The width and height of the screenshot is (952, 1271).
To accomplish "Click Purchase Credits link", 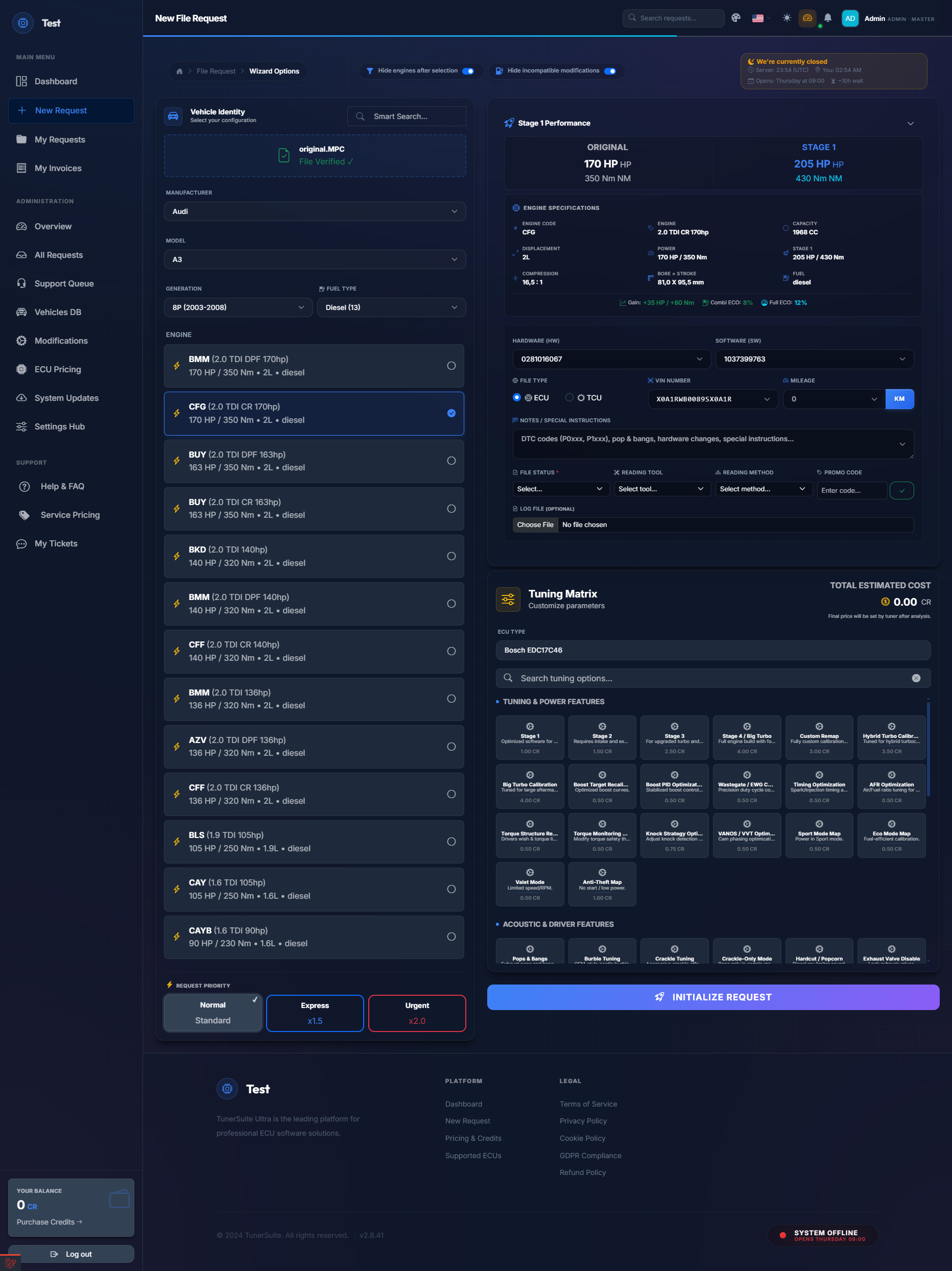I will click(x=50, y=1221).
